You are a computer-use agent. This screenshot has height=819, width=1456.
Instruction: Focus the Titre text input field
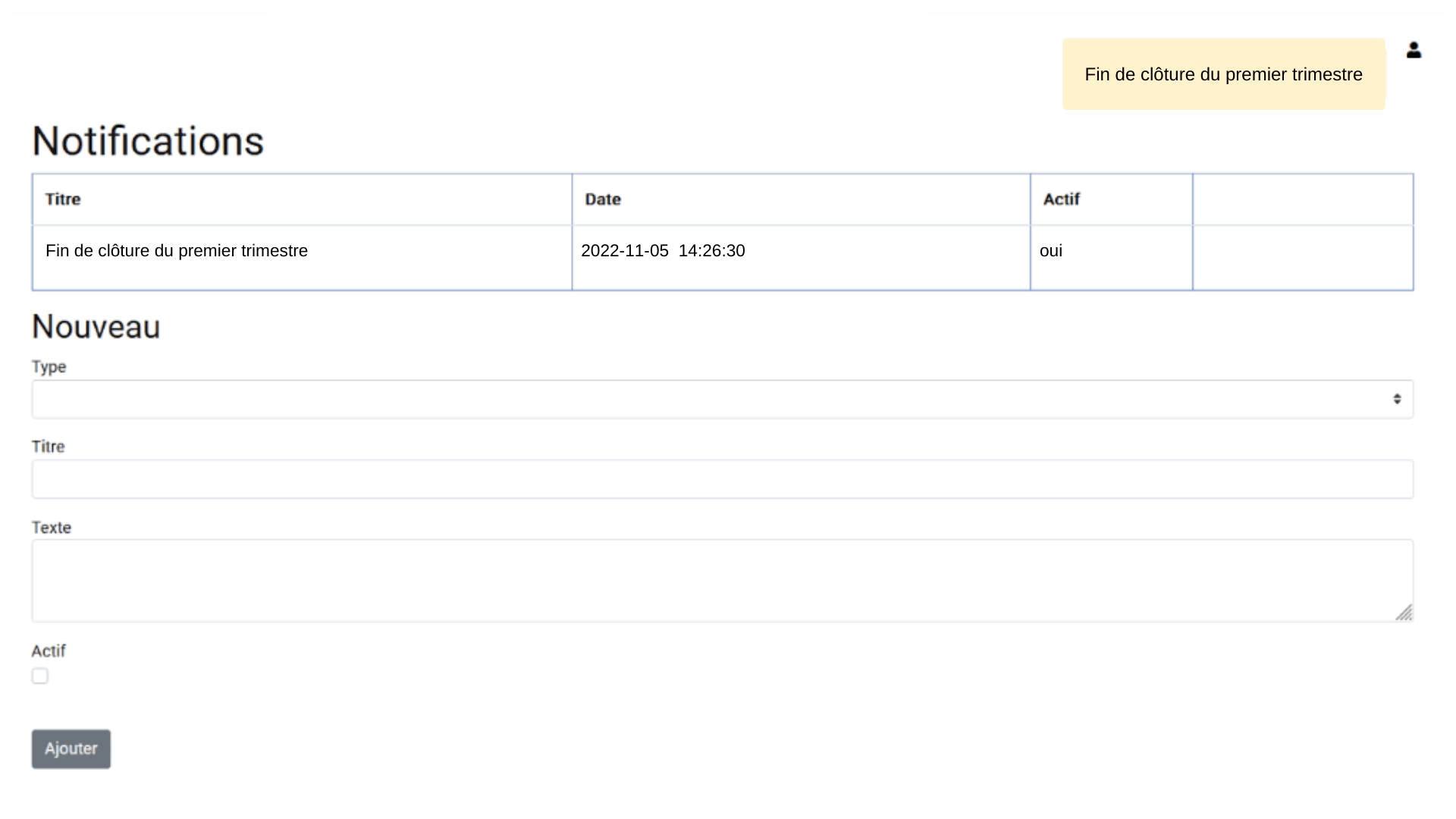[x=722, y=479]
